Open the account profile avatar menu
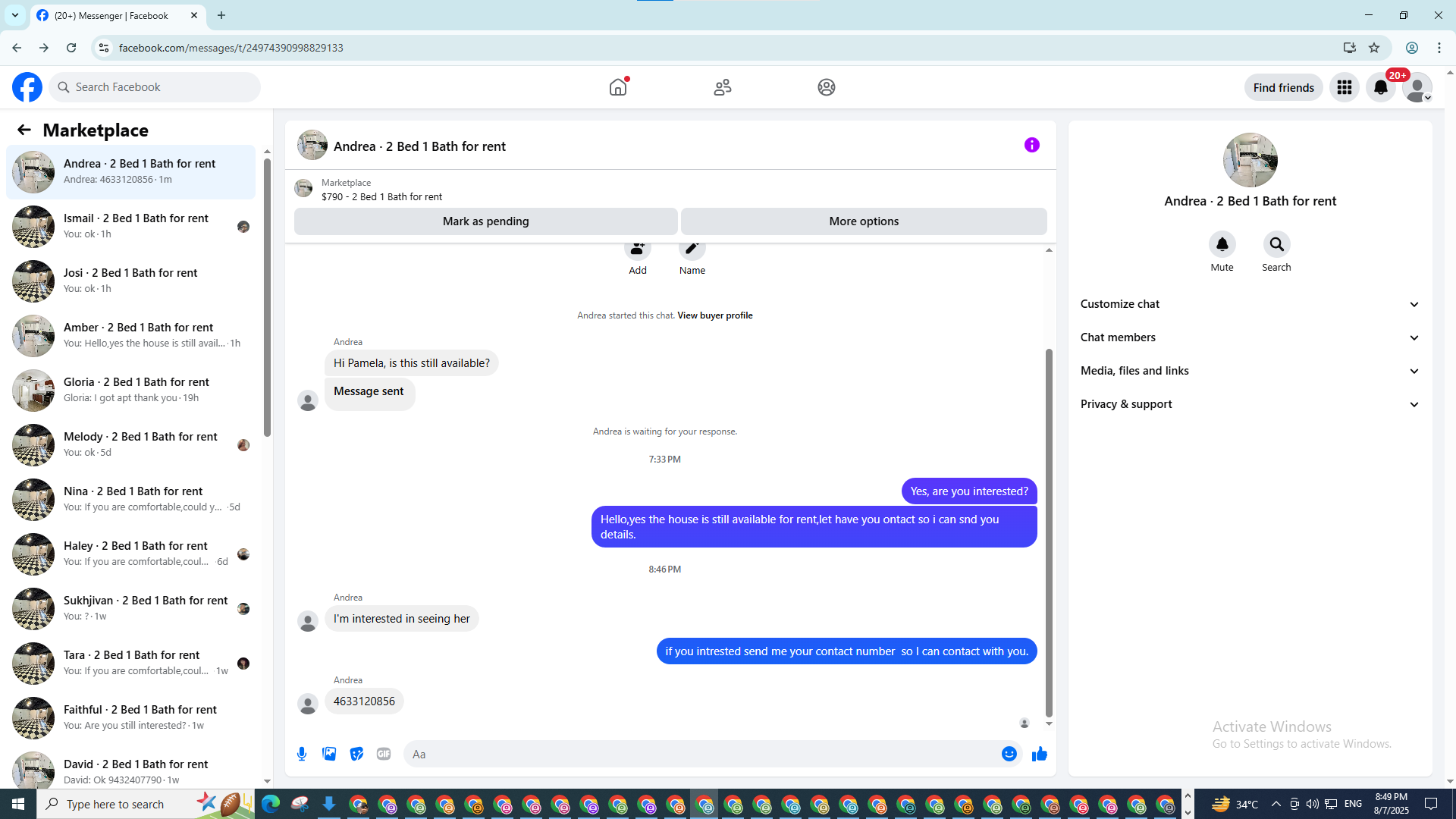The height and width of the screenshot is (819, 1456). [x=1417, y=87]
